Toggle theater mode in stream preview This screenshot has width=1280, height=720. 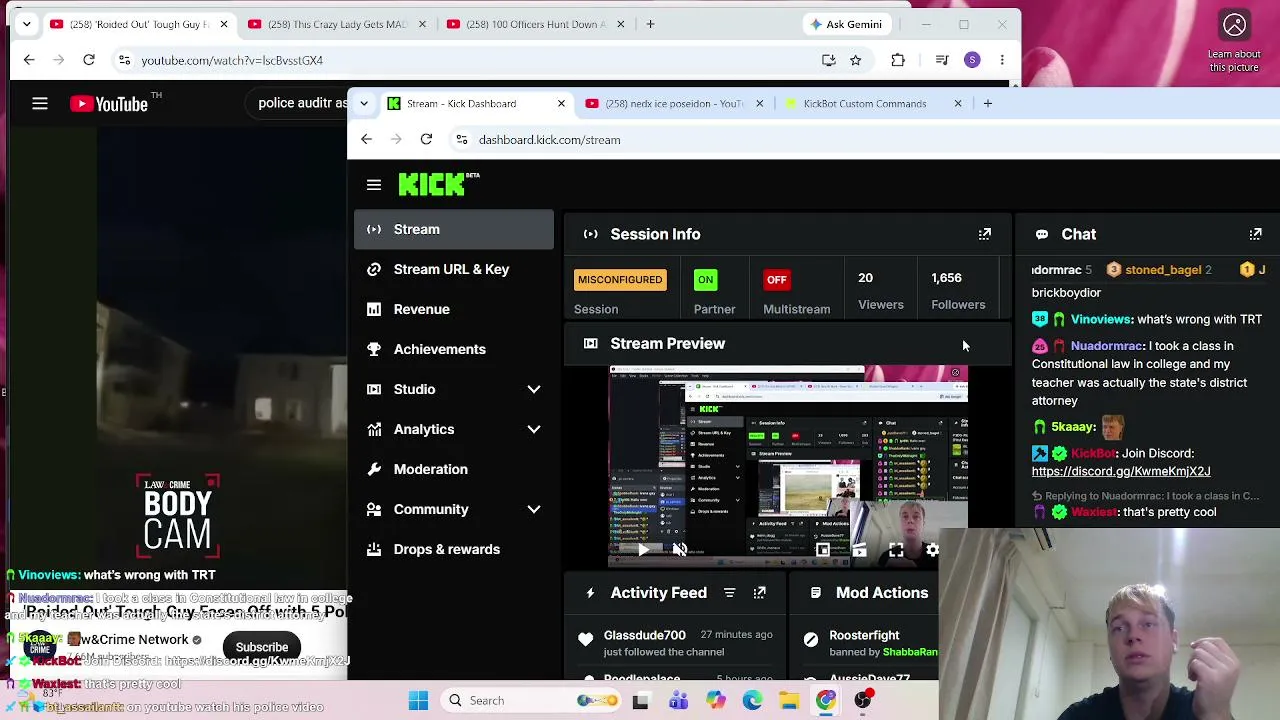[860, 549]
